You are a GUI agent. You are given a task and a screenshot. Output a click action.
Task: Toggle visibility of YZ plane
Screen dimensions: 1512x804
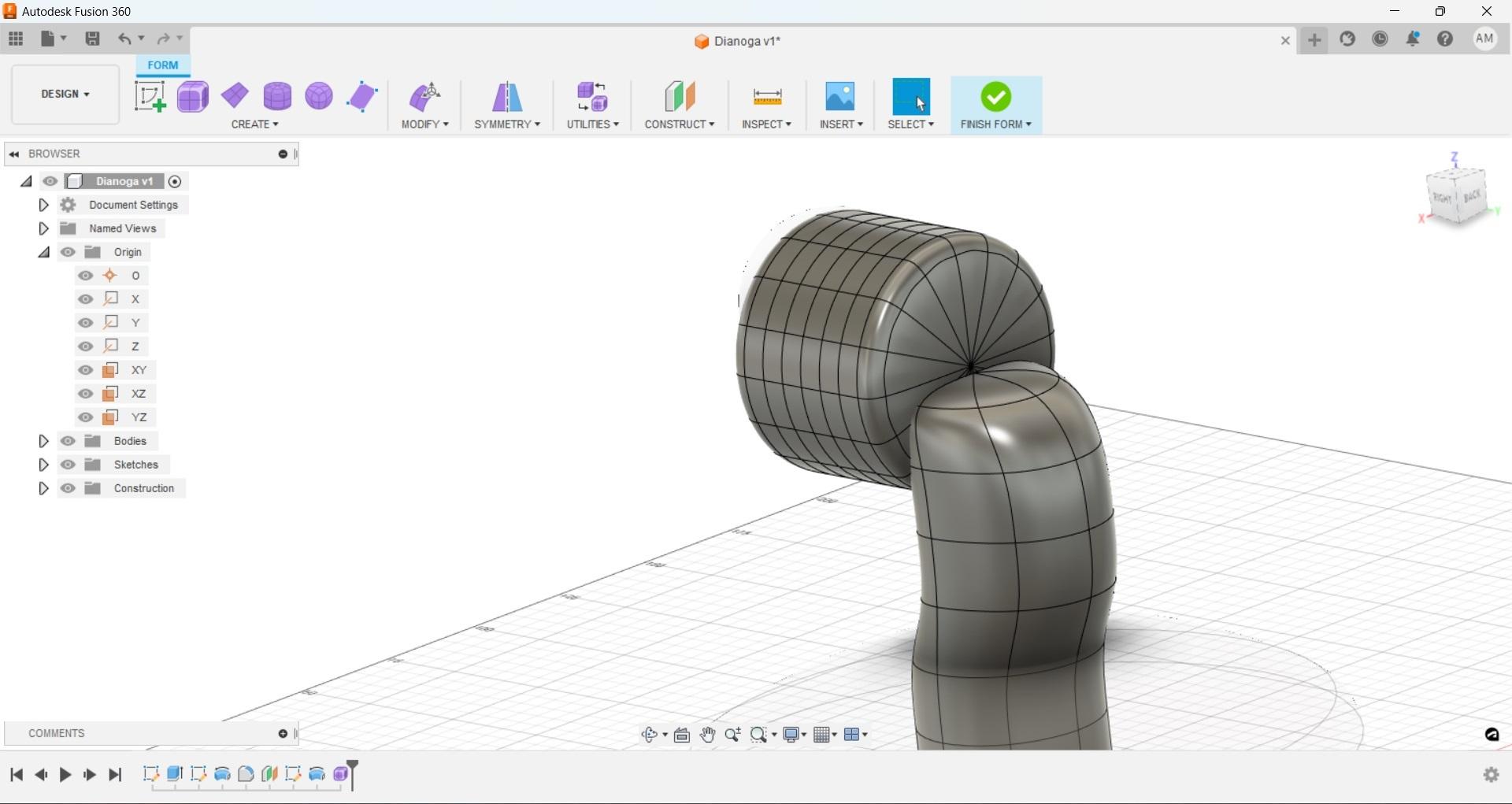pos(86,417)
